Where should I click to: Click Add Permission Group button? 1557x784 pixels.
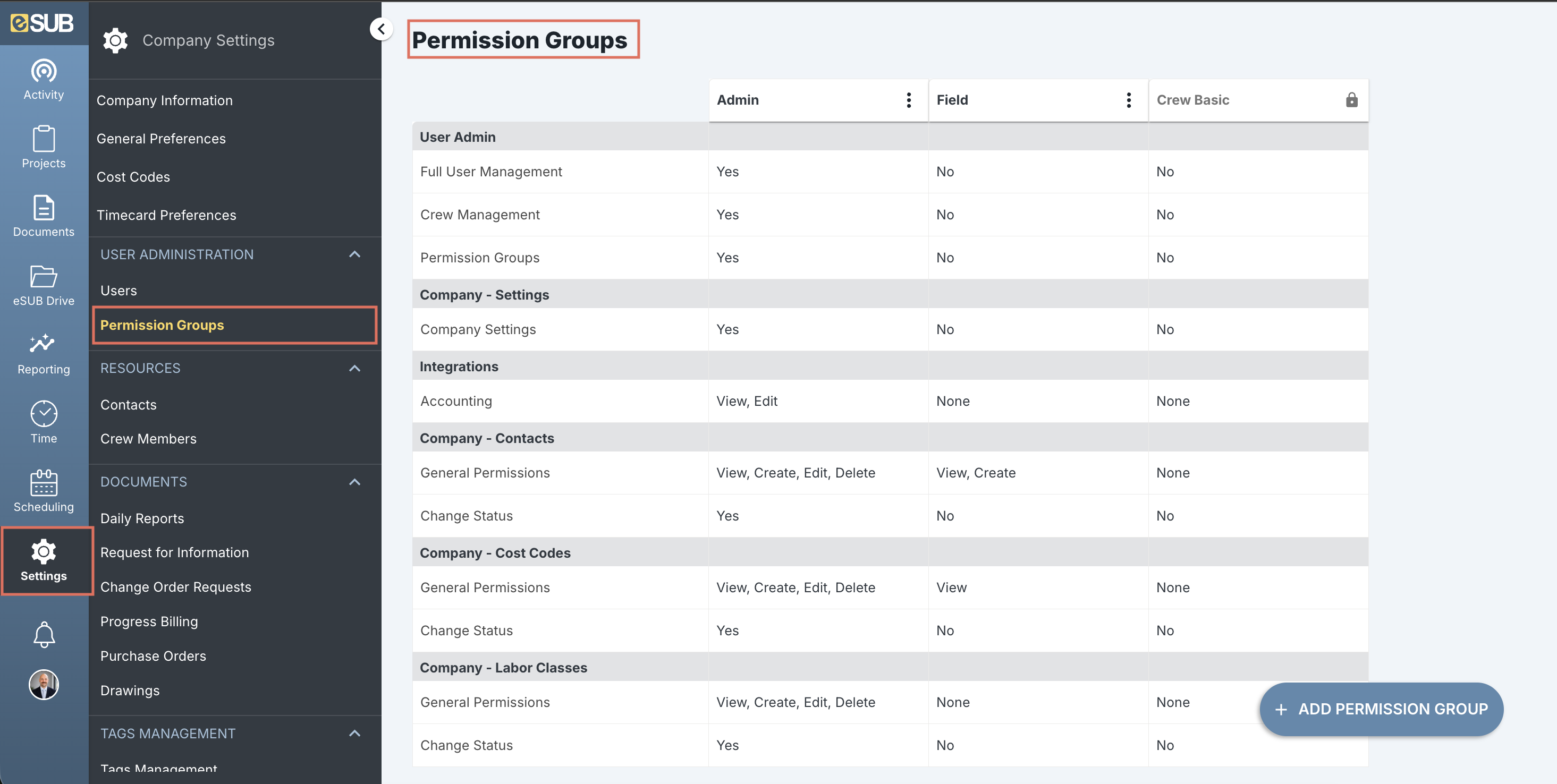click(1381, 709)
